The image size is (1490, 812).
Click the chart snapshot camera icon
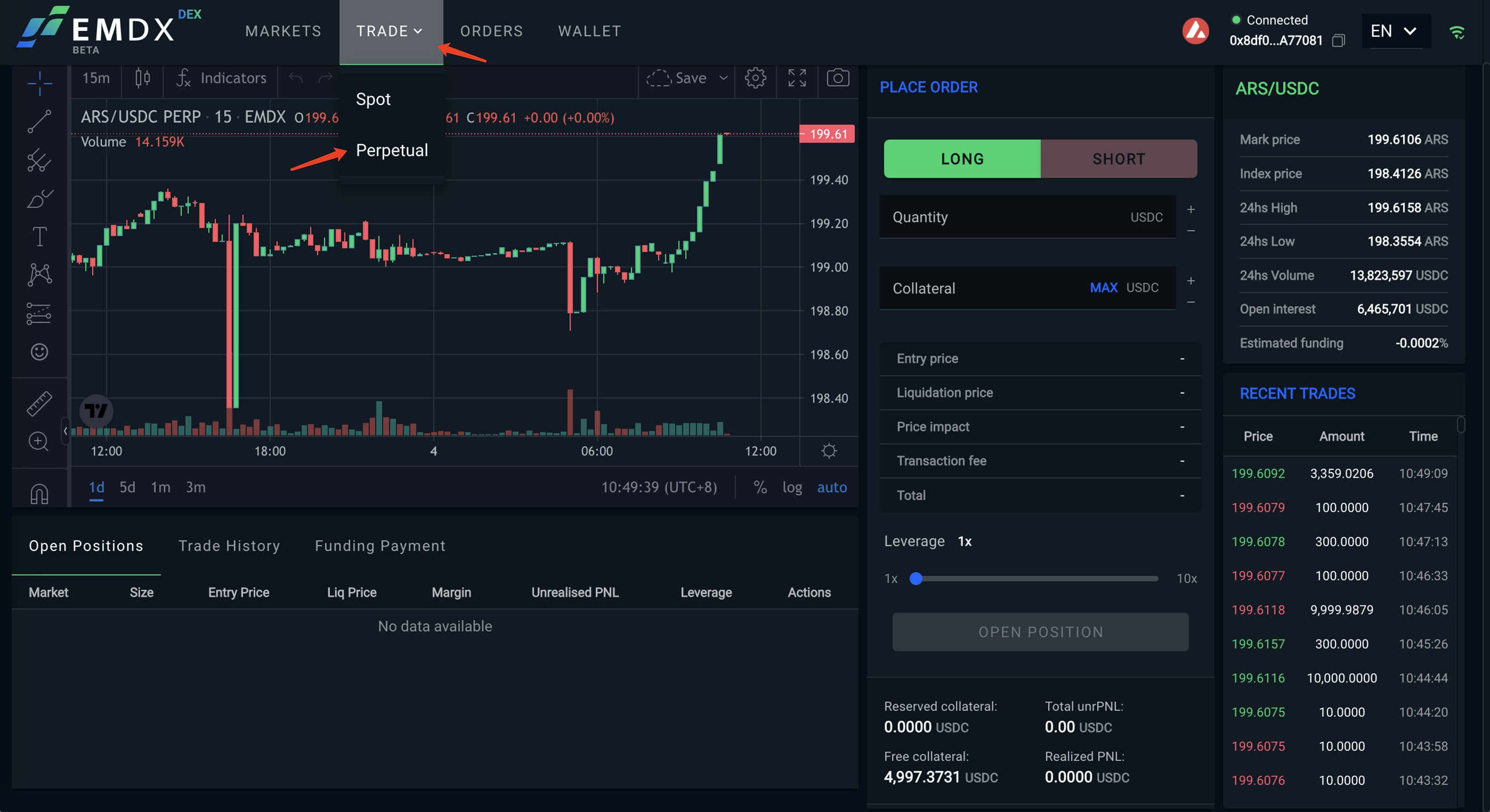click(838, 77)
